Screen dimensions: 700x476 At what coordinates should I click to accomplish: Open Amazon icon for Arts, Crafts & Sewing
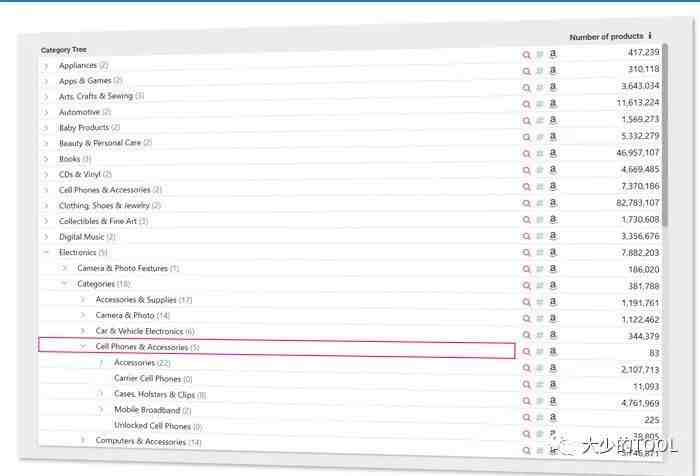pyautogui.click(x=553, y=87)
